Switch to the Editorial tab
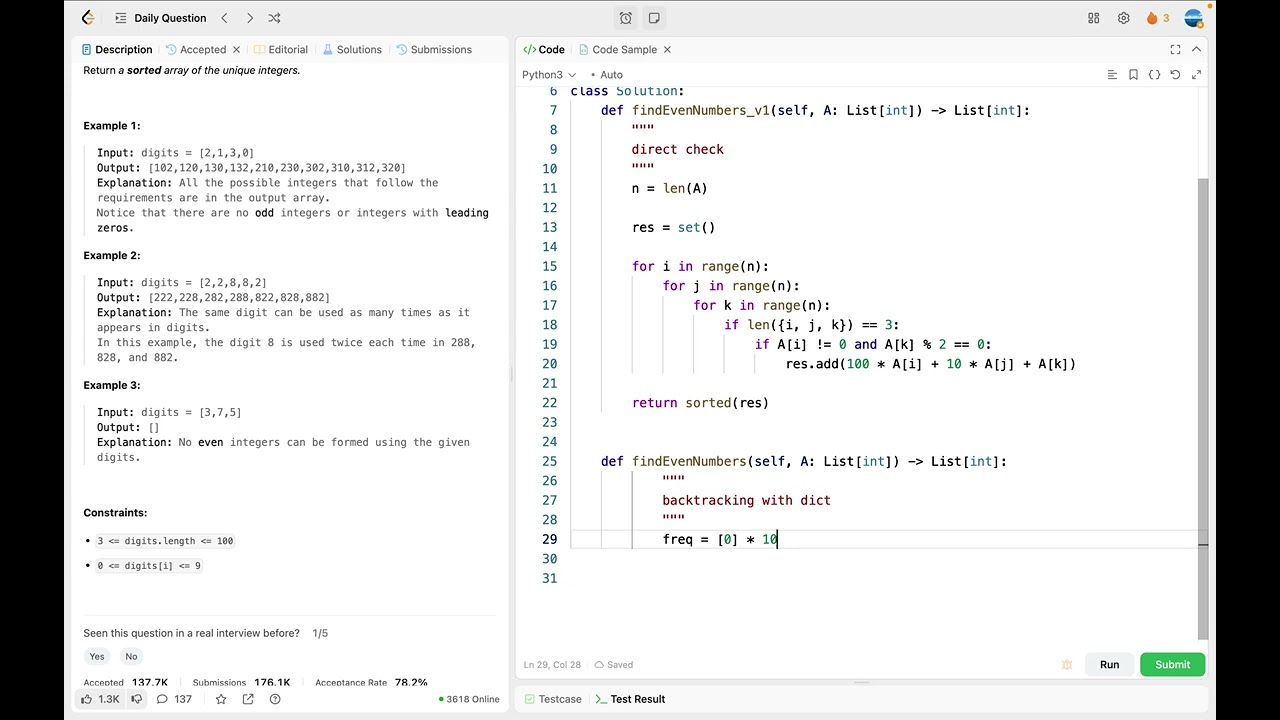This screenshot has height=720, width=1280. coord(281,49)
